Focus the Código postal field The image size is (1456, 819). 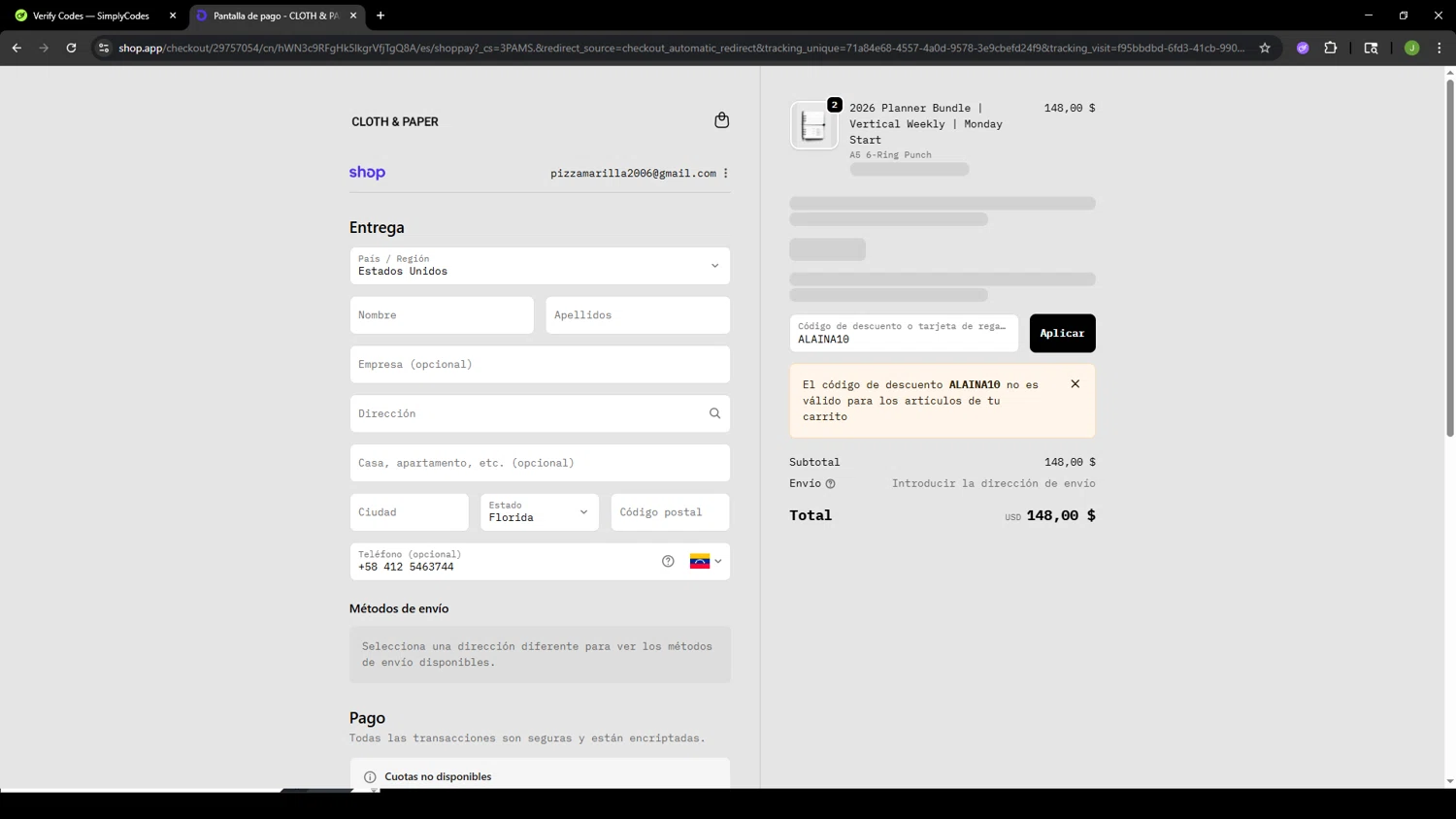(x=670, y=512)
